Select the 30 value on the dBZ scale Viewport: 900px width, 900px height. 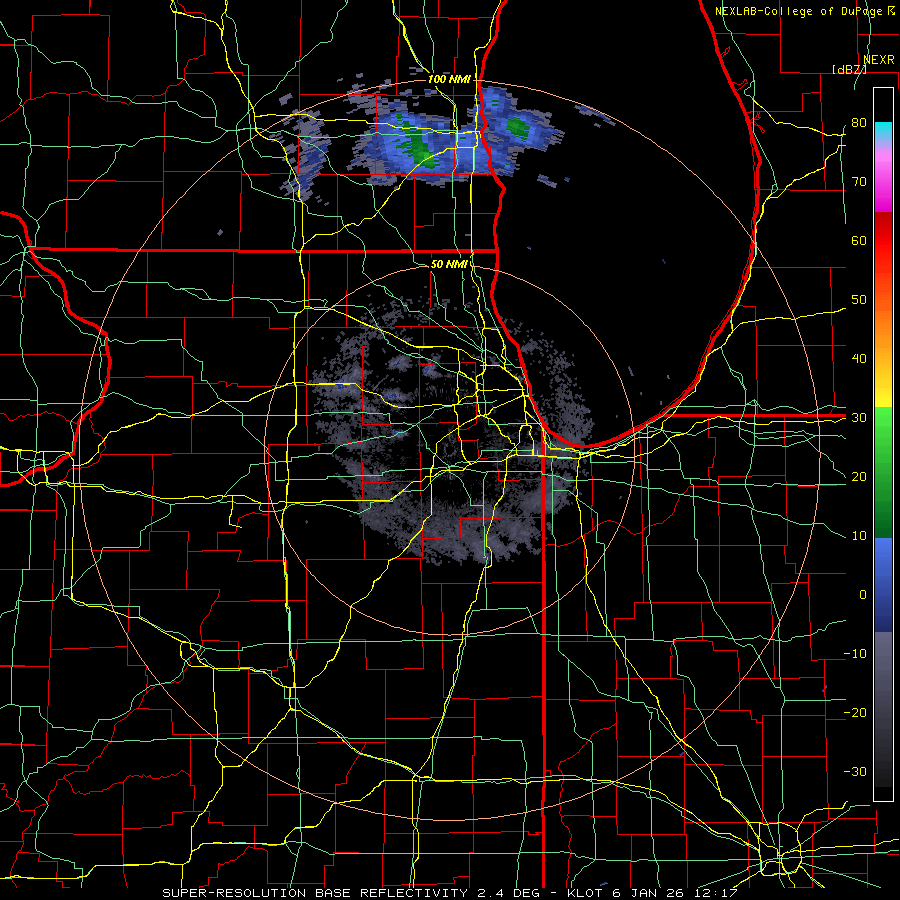(x=859, y=418)
